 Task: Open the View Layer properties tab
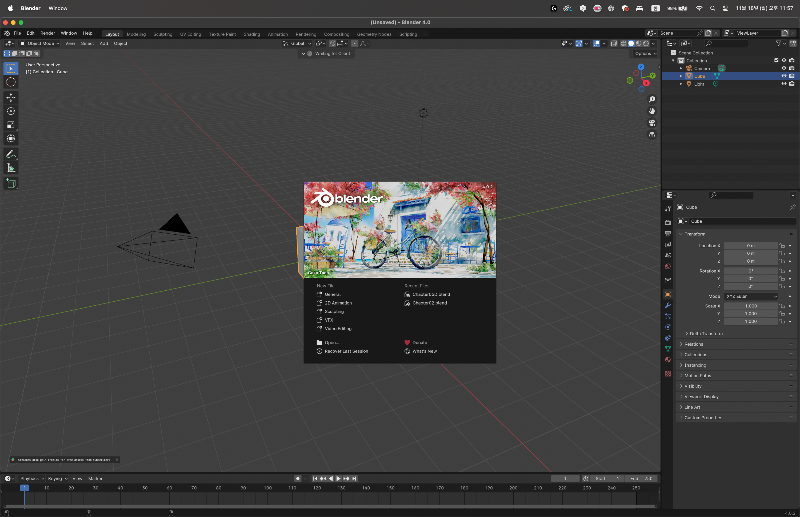(x=668, y=245)
